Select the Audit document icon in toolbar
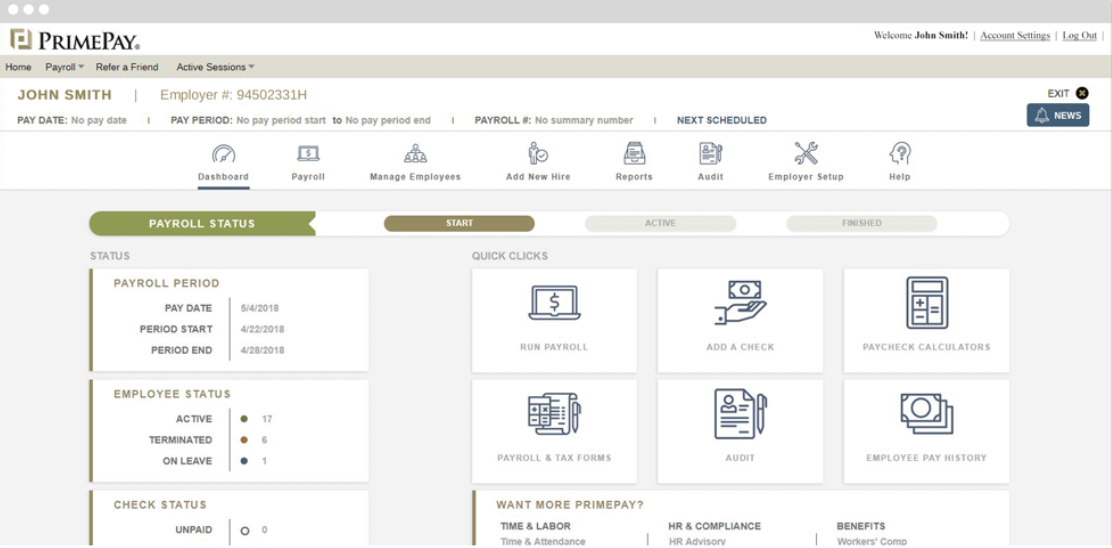 [x=710, y=153]
